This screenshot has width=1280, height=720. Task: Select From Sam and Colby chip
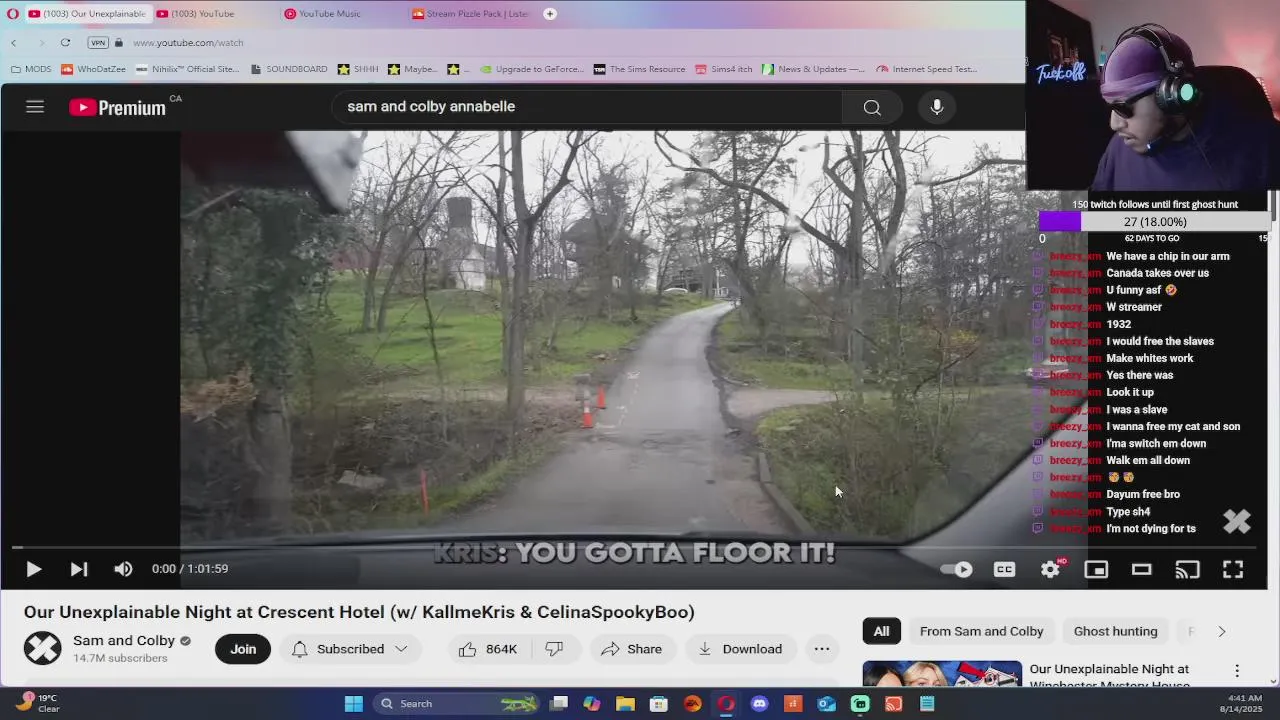(x=981, y=631)
